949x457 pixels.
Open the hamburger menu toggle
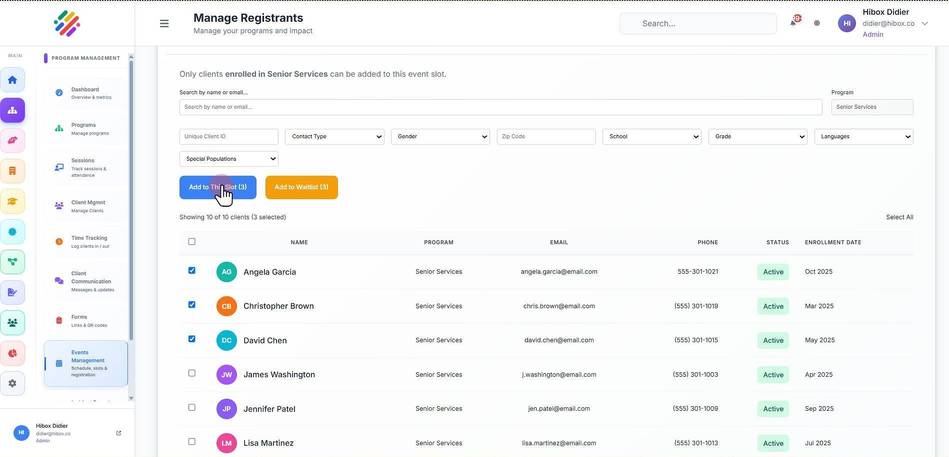click(164, 24)
